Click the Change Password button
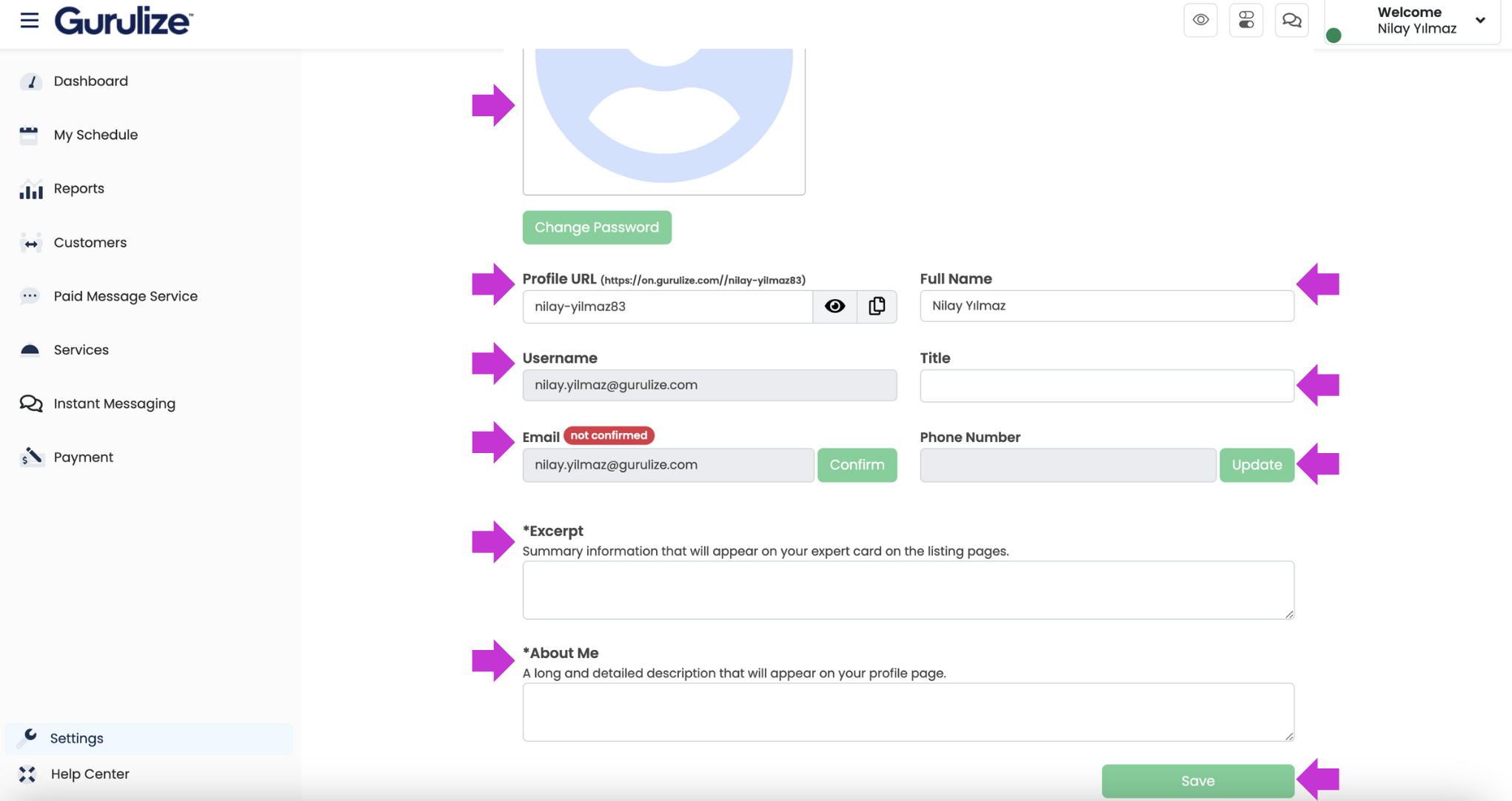This screenshot has height=801, width=1512. (596, 227)
